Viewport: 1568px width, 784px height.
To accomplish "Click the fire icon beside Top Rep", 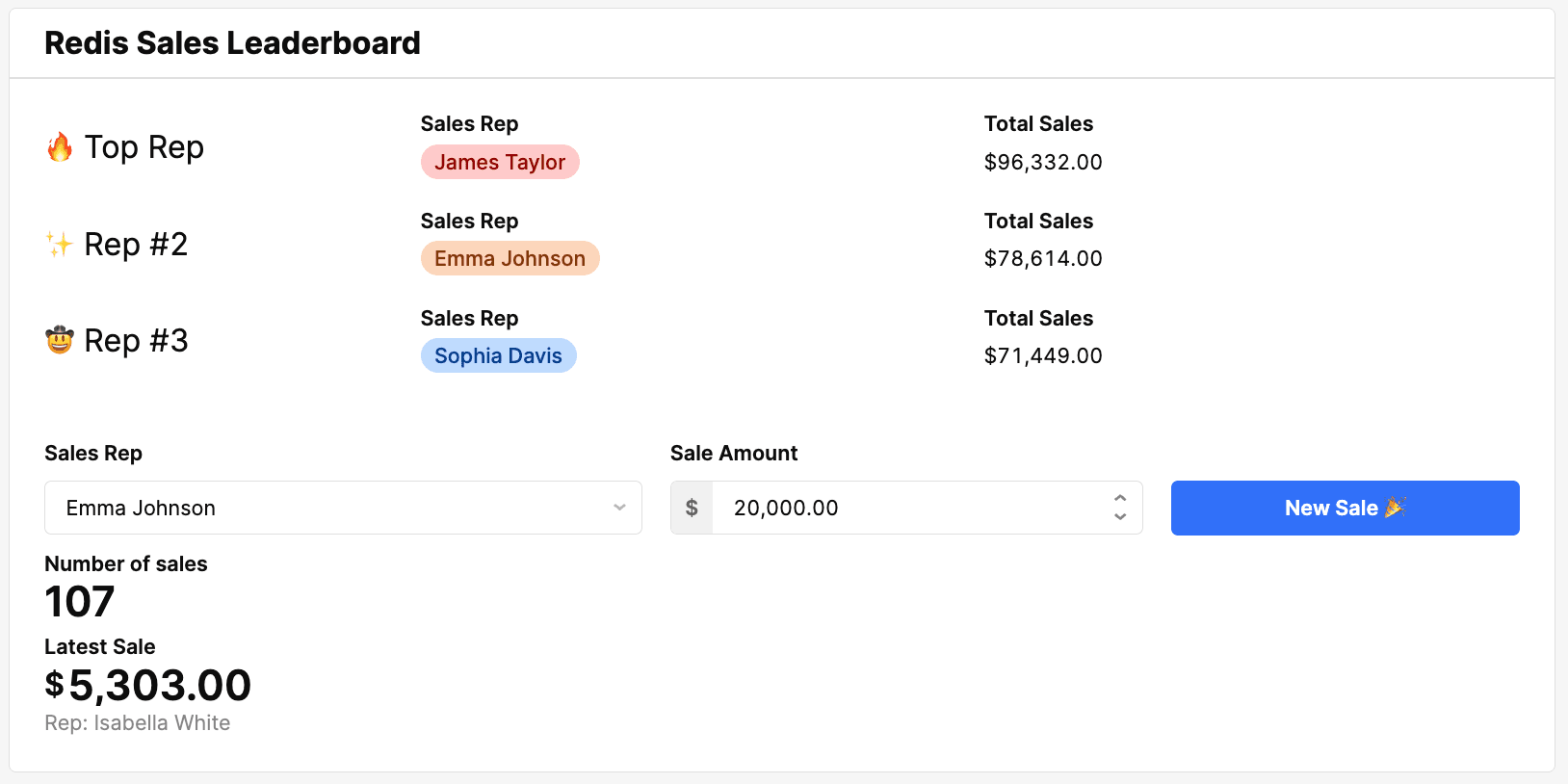I will point(60,147).
